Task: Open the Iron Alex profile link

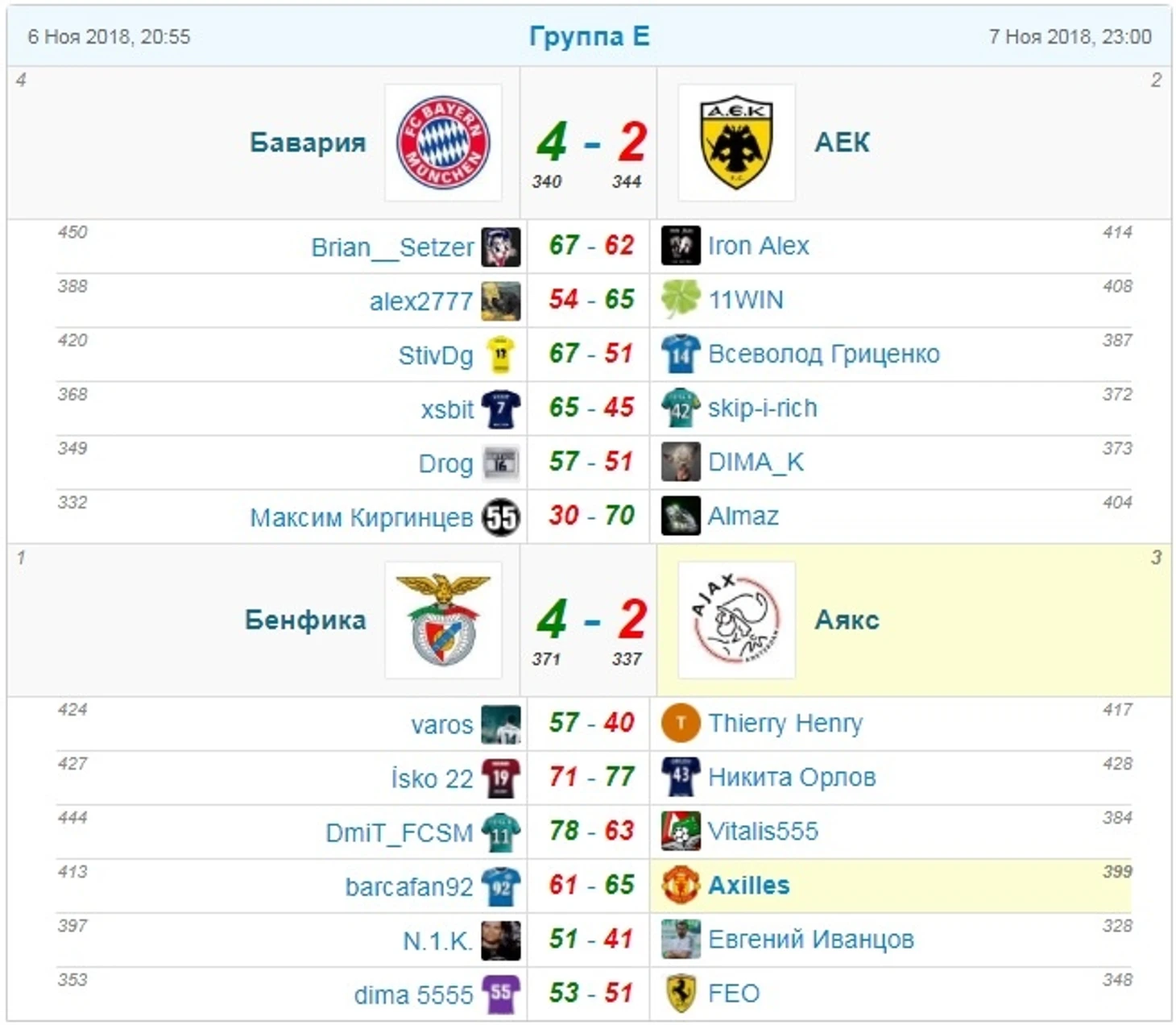Action: pyautogui.click(x=758, y=246)
